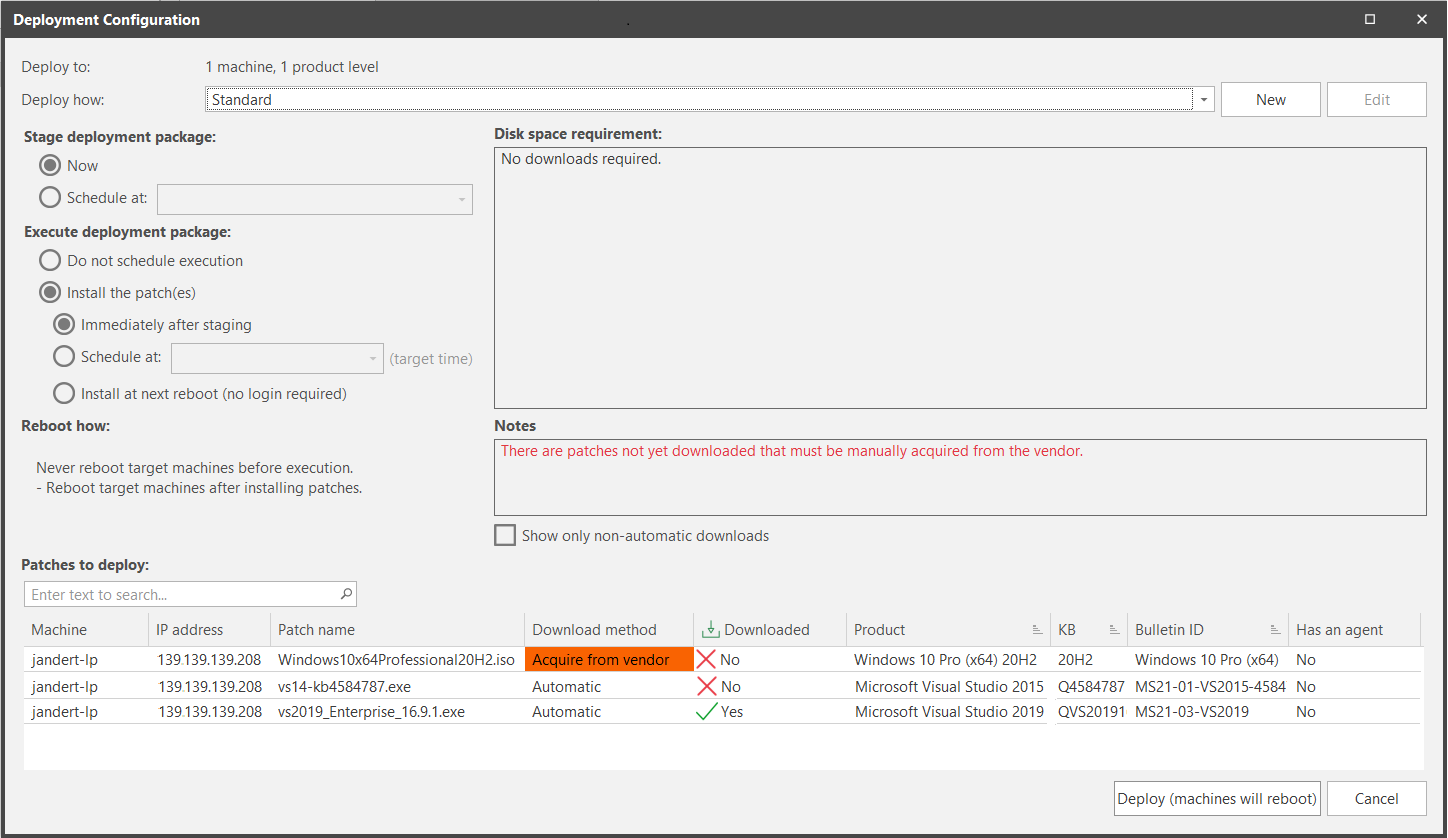
Task: Select the vs14-kb4584787.exe patch name
Action: coord(344,687)
